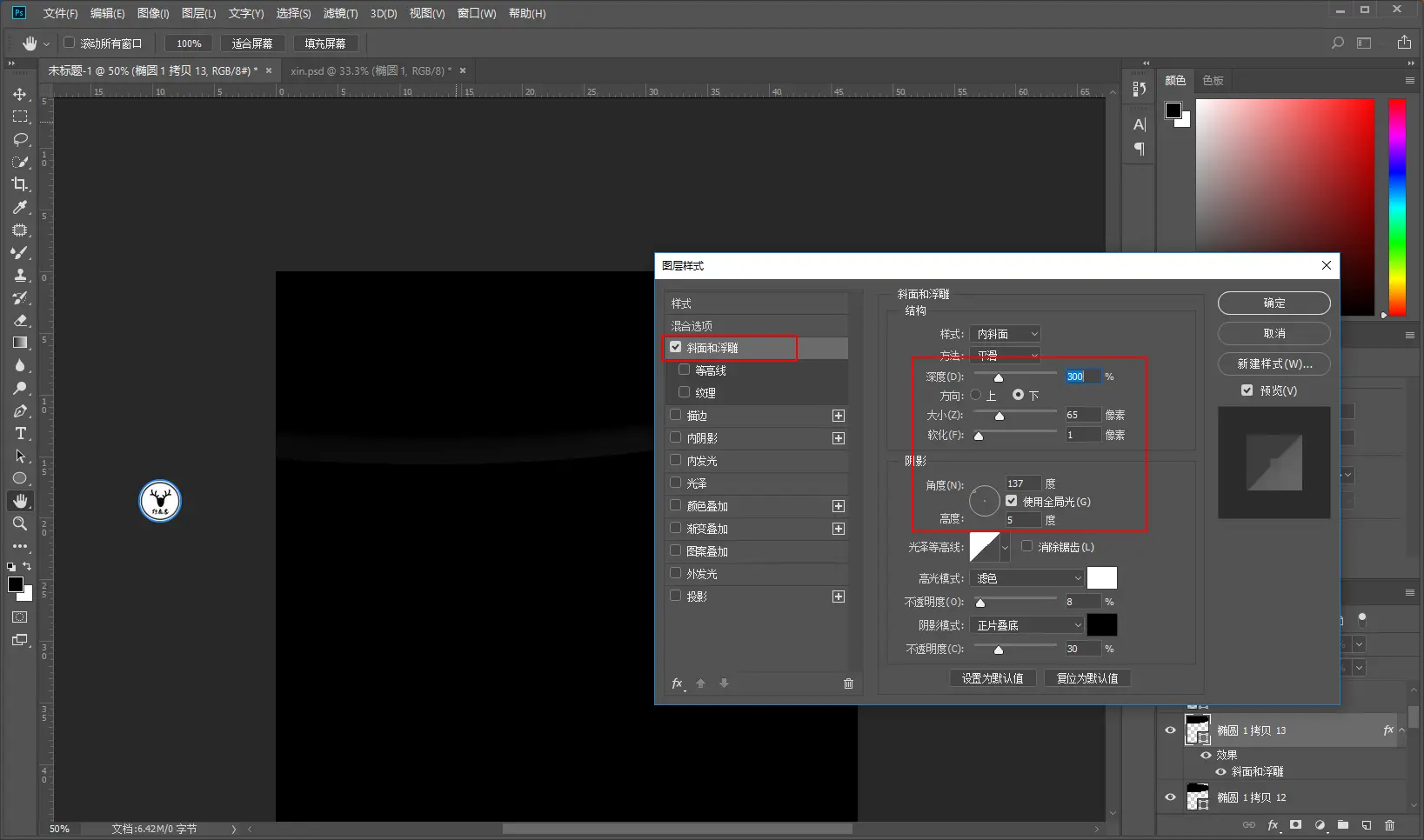Select the Clone Stamp tool
Image resolution: width=1424 pixels, height=840 pixels.
coord(20,275)
